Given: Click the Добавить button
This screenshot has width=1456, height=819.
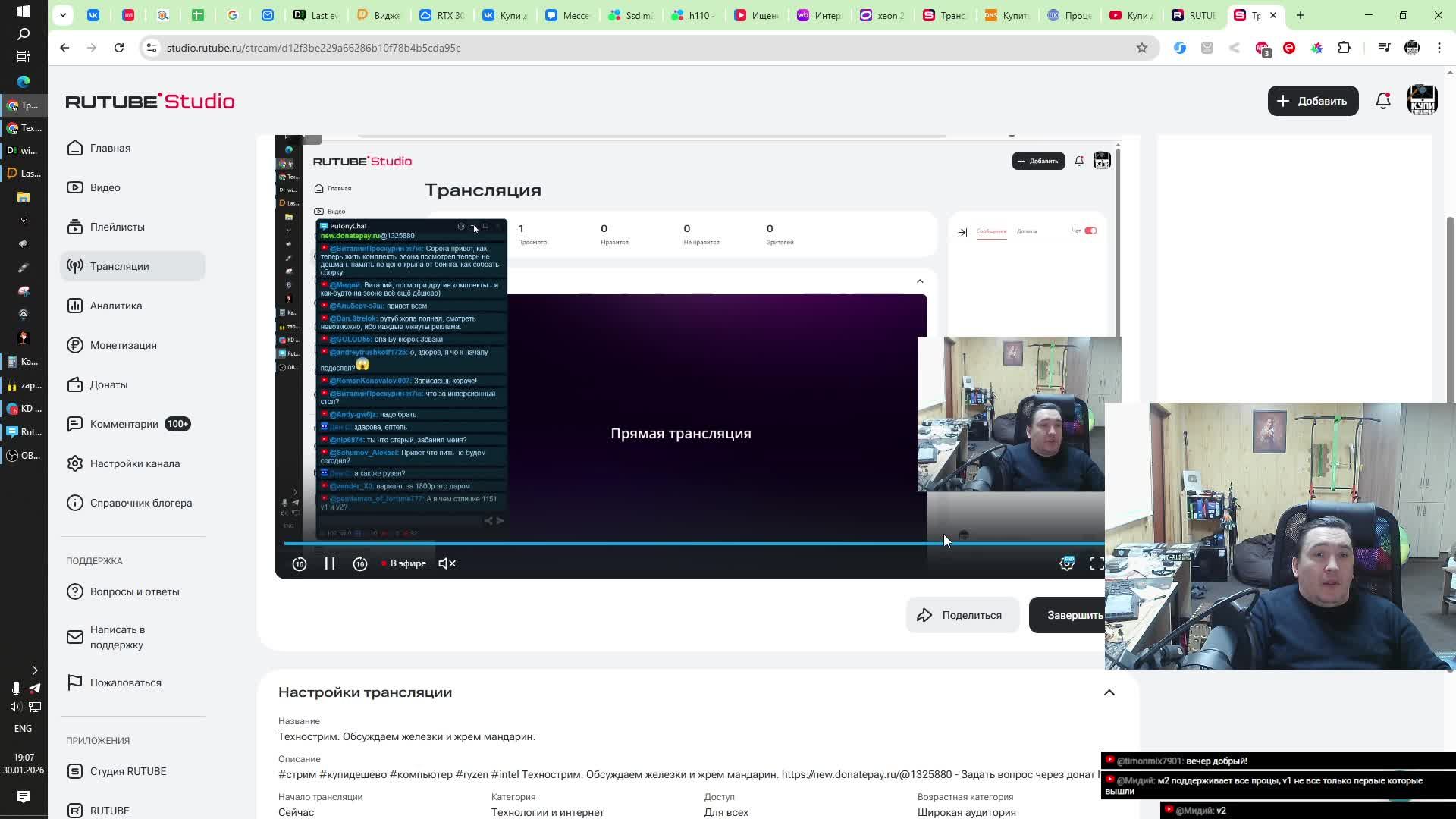Looking at the screenshot, I should pos(1313,101).
